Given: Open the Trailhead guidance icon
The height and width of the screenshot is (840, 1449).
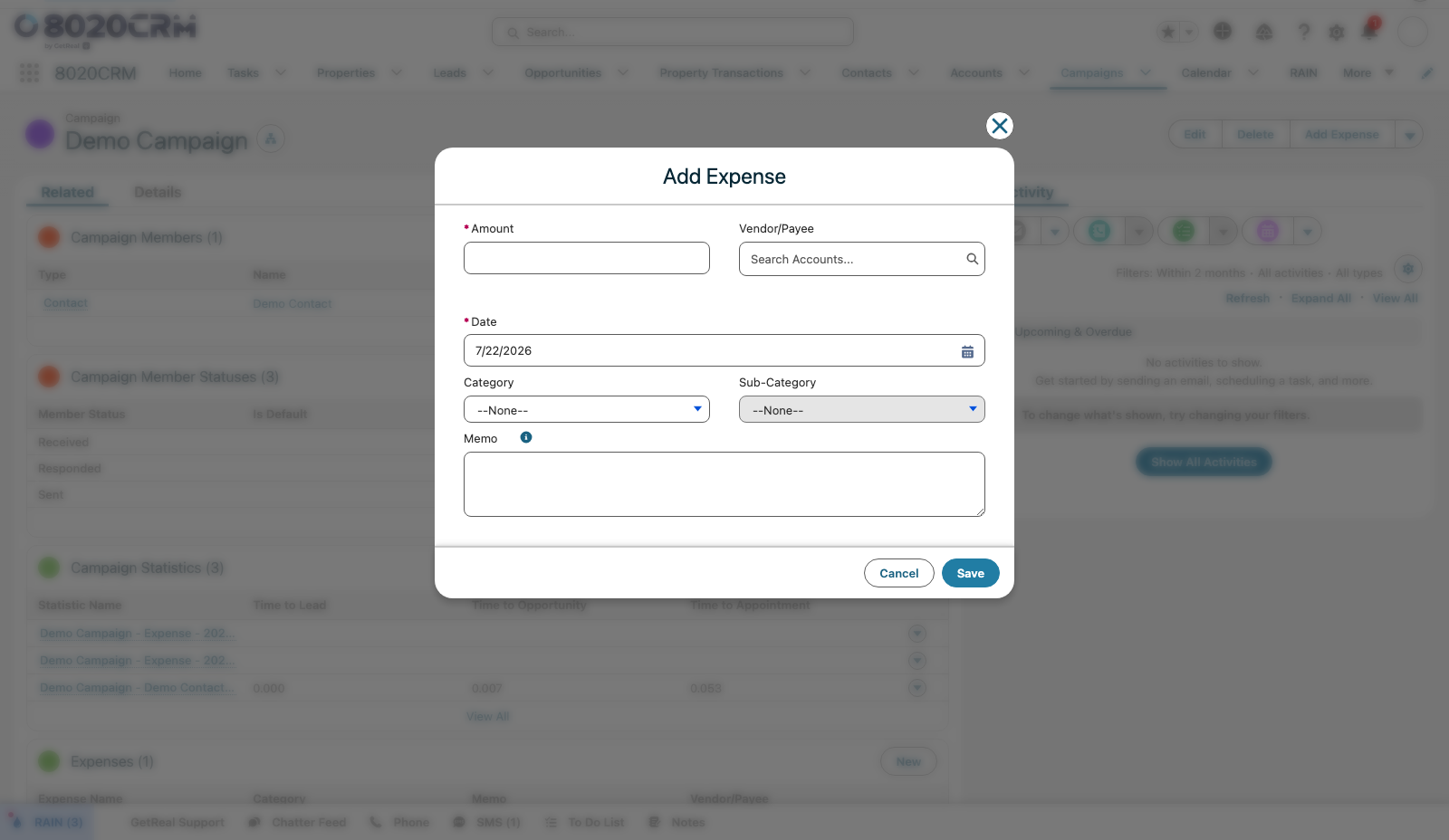Looking at the screenshot, I should pos(1264,32).
